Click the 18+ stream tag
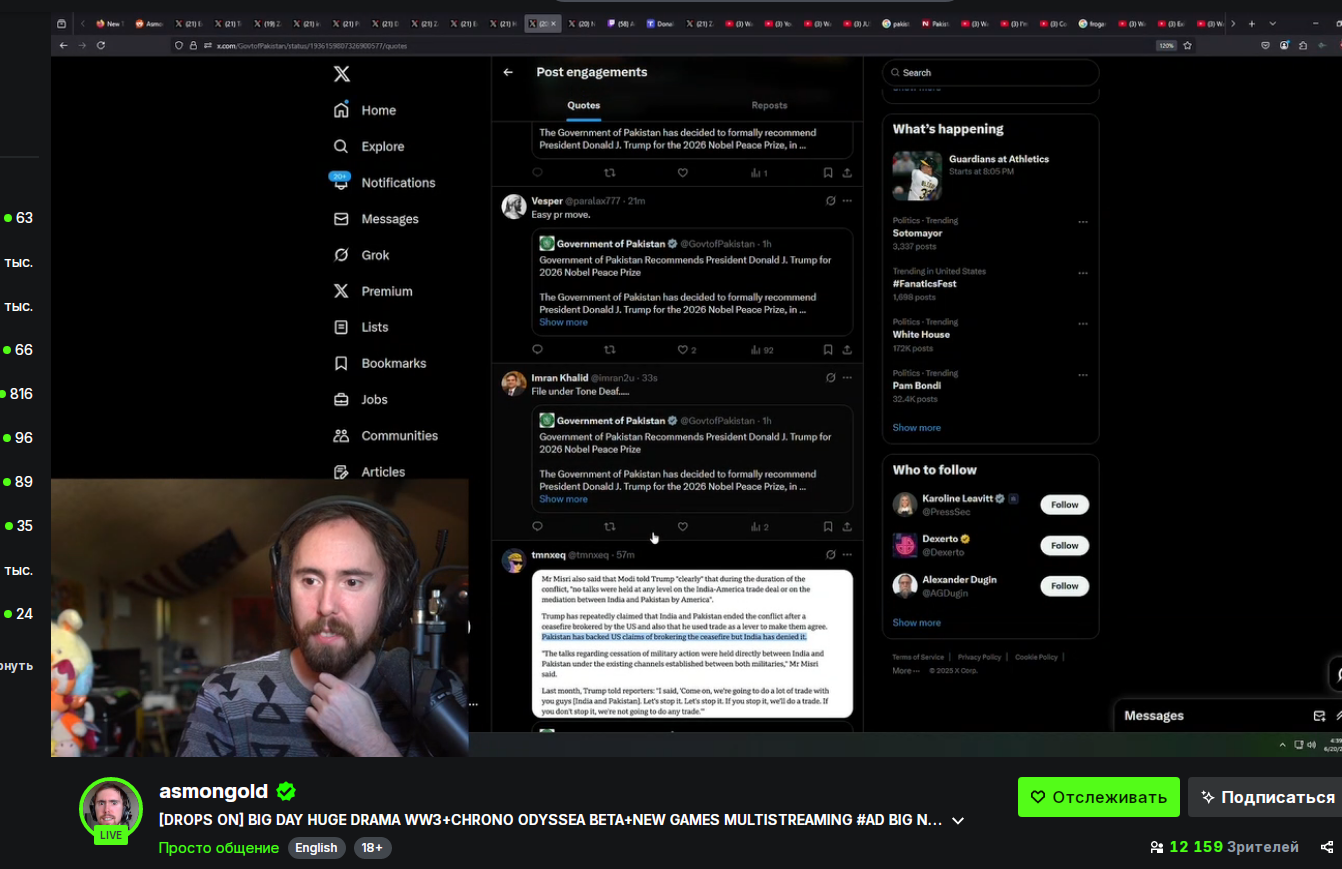Image resolution: width=1342 pixels, height=869 pixels. pos(372,848)
